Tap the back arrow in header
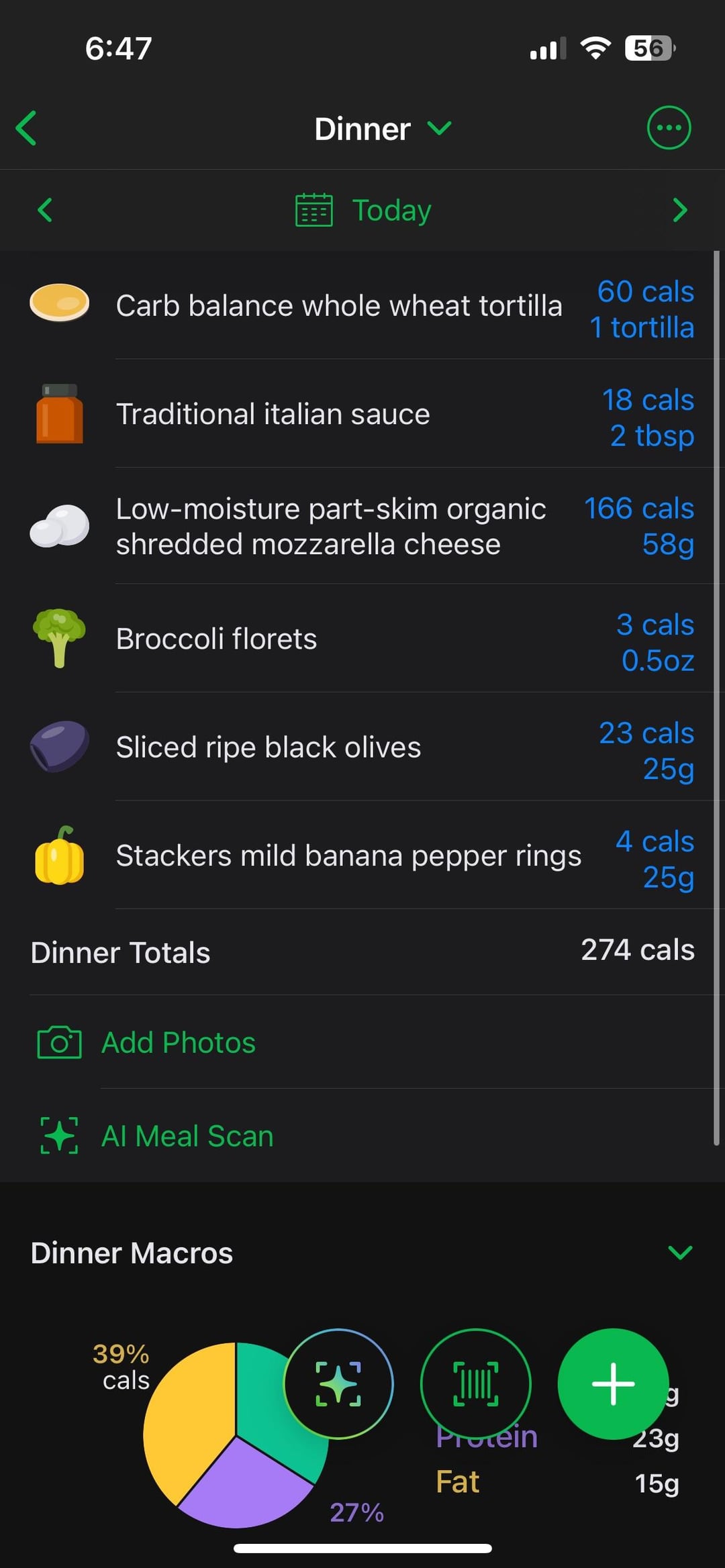The height and width of the screenshot is (1568, 725). 27,128
